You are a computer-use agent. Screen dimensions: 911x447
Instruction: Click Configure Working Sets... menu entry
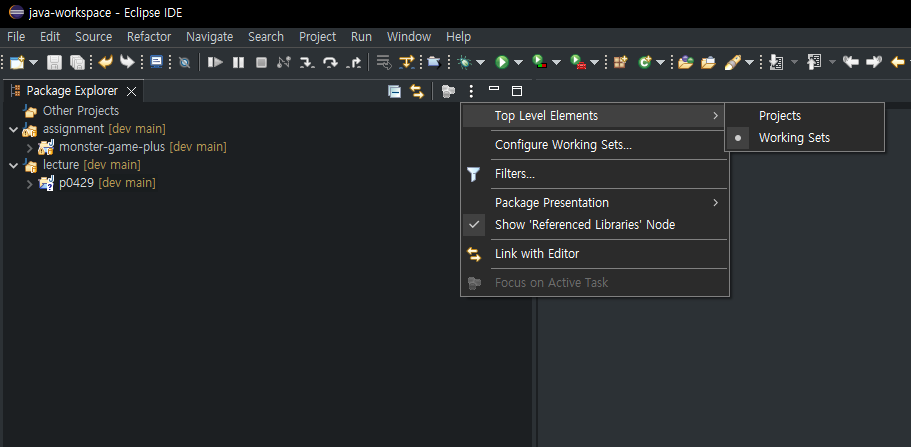(594, 145)
